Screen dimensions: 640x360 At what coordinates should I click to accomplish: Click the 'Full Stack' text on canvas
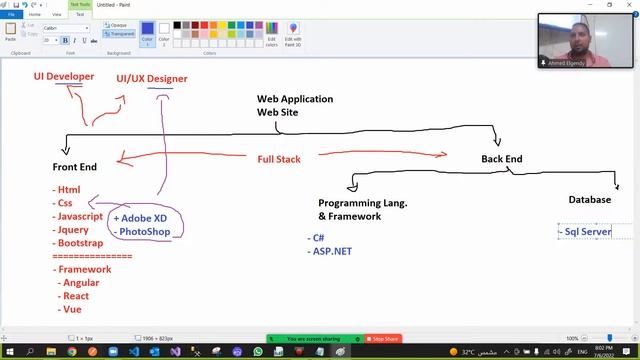pyautogui.click(x=279, y=159)
